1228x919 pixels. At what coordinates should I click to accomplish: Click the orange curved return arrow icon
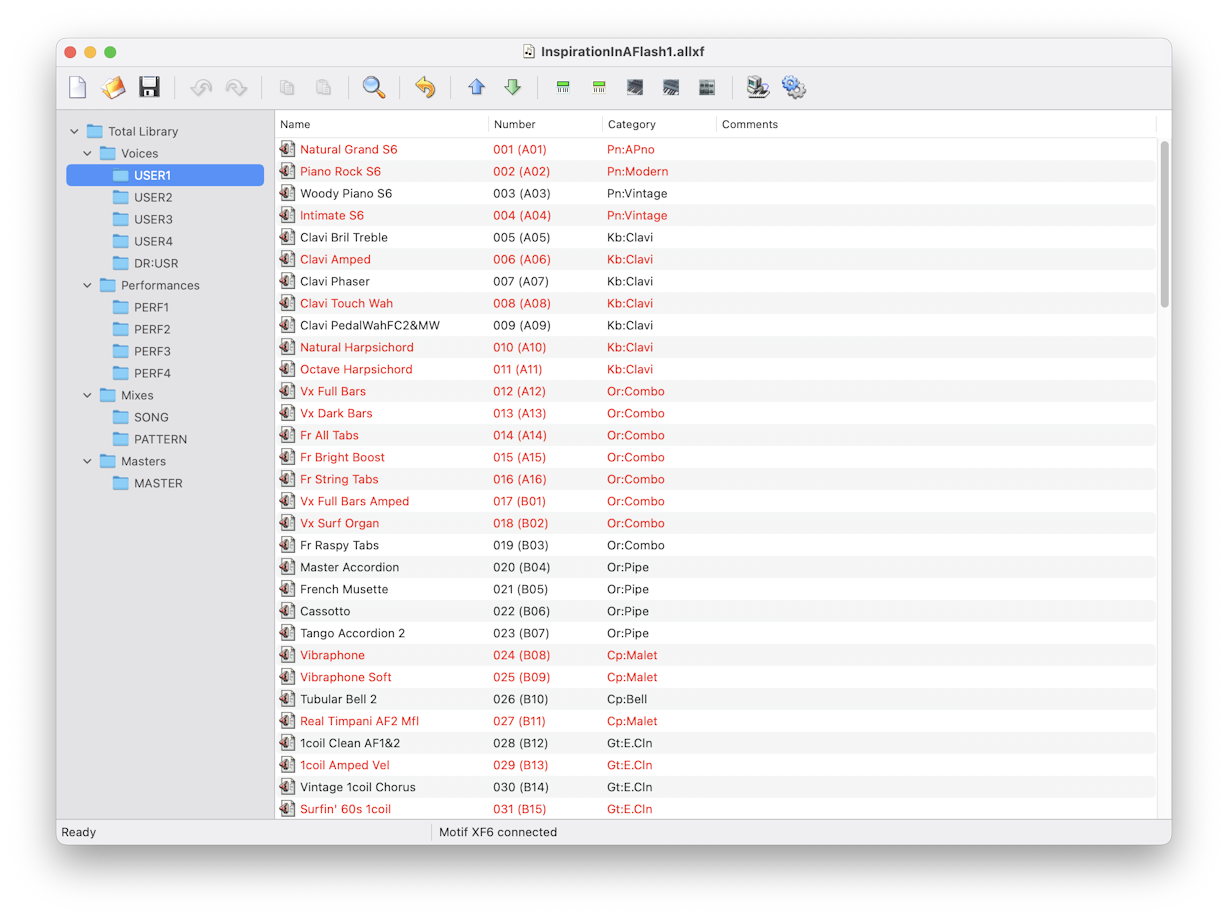click(425, 88)
